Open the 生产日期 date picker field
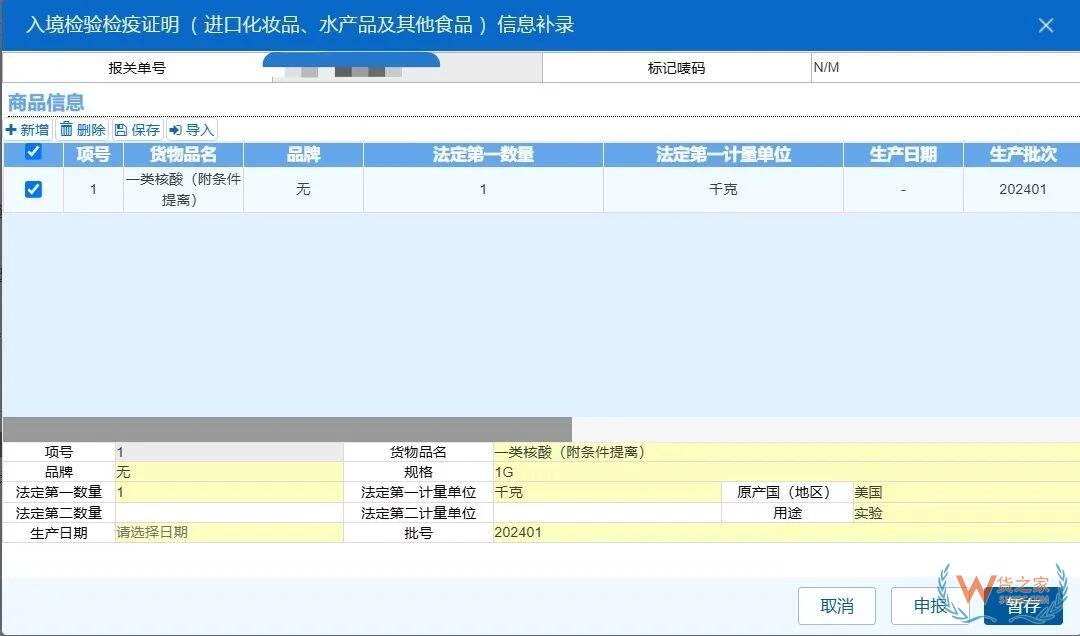This screenshot has width=1080, height=636. pyautogui.click(x=230, y=533)
